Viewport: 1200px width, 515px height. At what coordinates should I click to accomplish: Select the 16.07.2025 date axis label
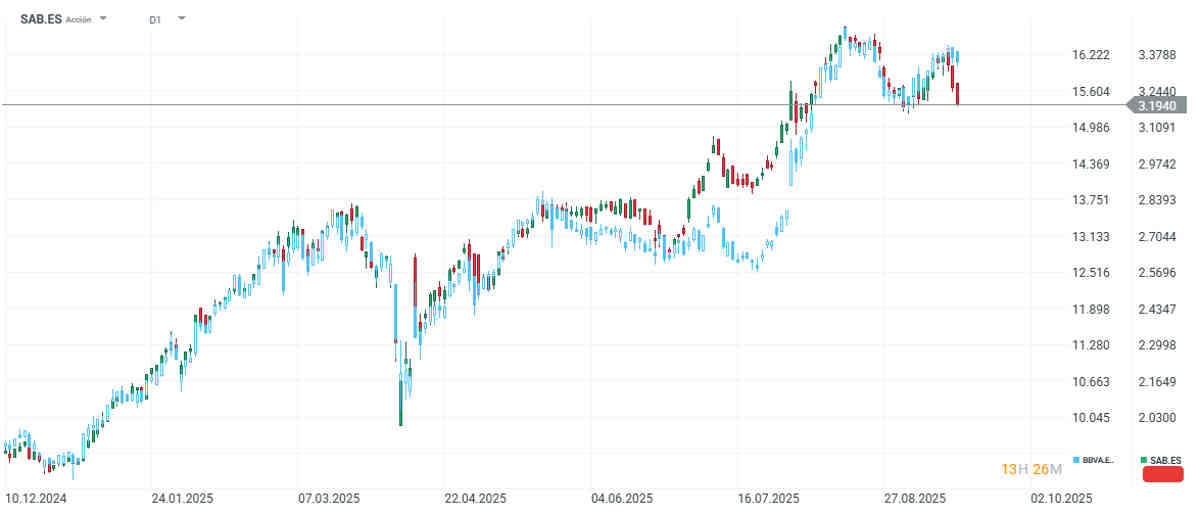pos(768,497)
